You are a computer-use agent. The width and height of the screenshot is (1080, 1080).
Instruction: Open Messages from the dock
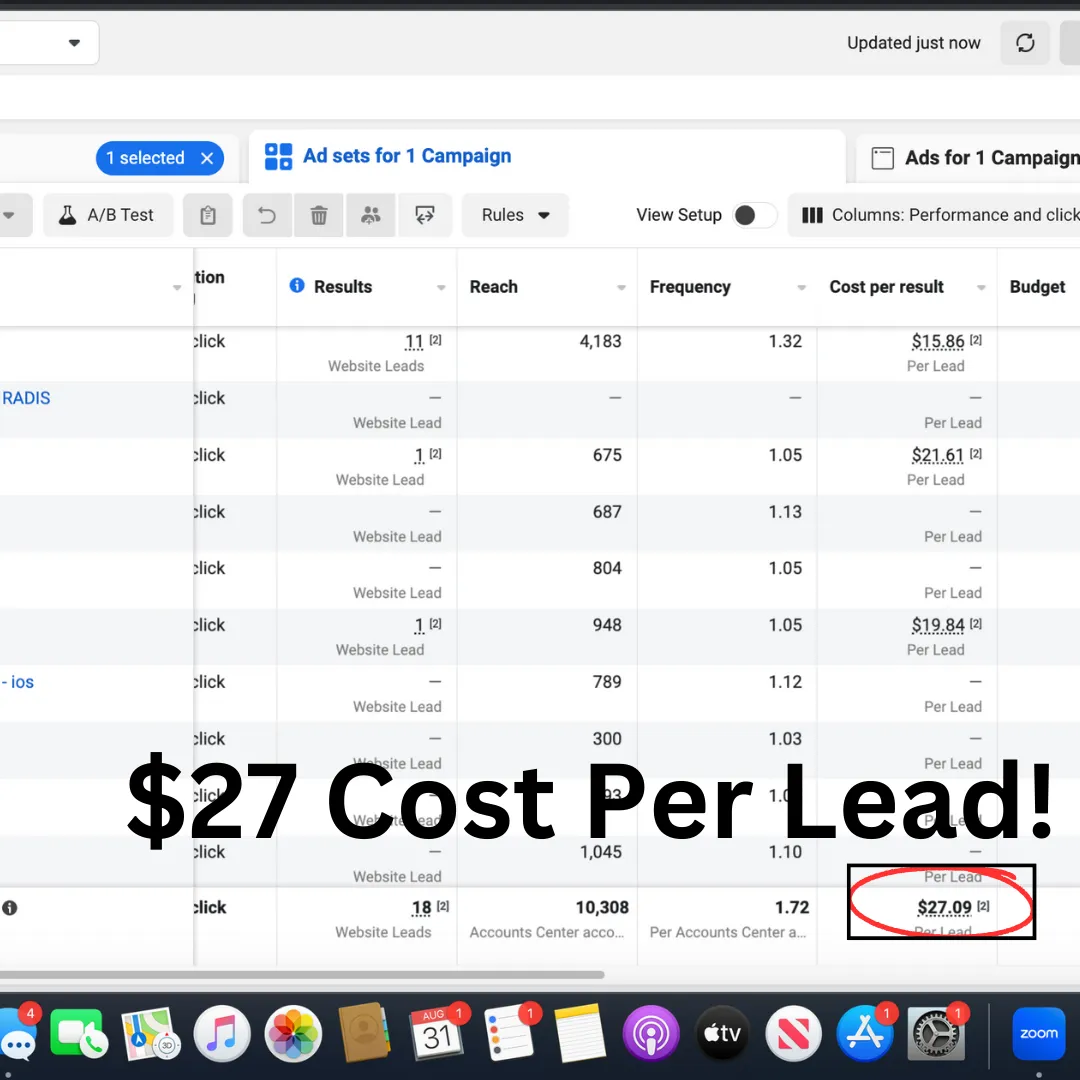coord(17,1034)
